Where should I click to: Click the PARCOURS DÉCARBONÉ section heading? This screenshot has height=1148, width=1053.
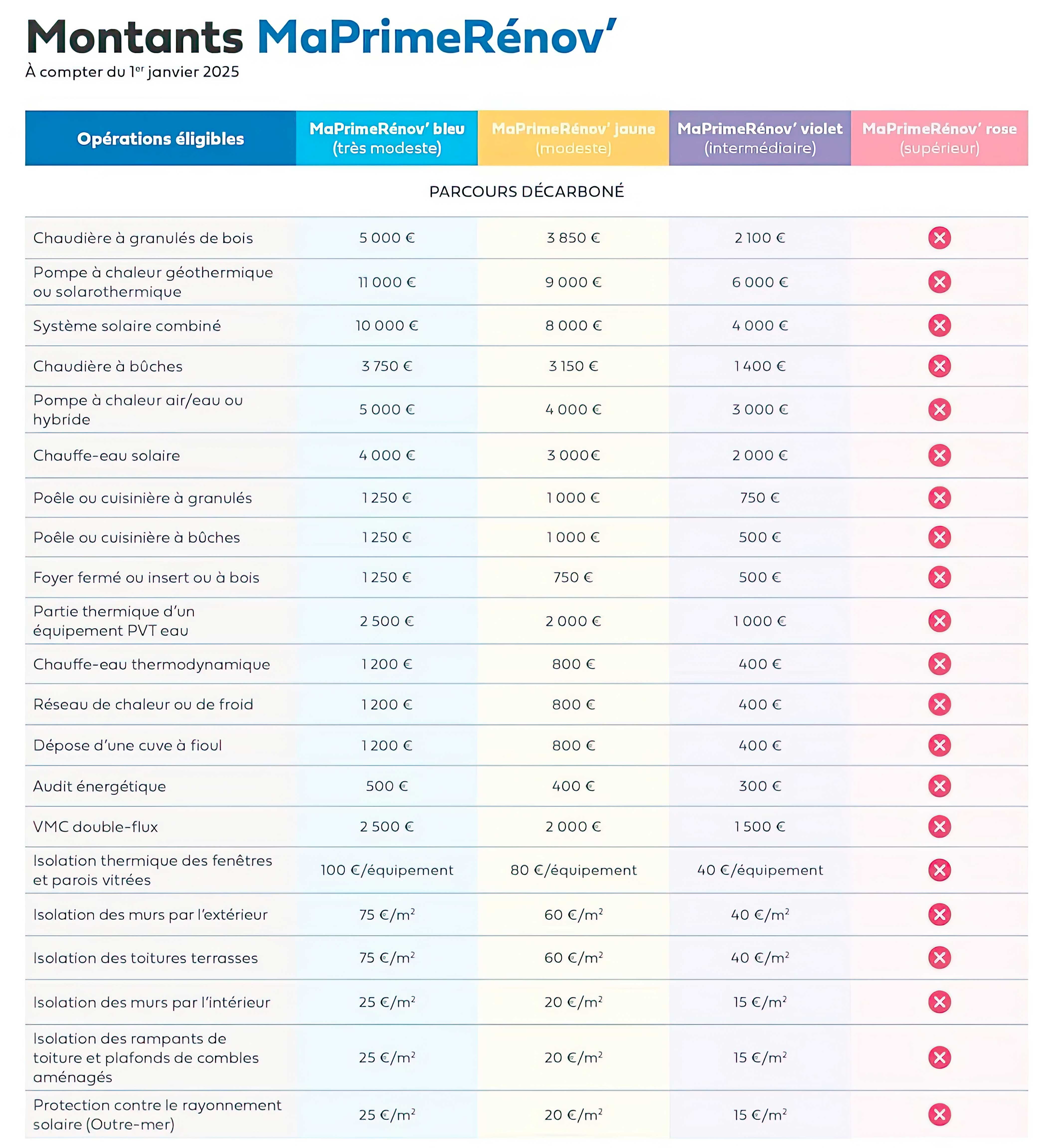pyautogui.click(x=526, y=191)
